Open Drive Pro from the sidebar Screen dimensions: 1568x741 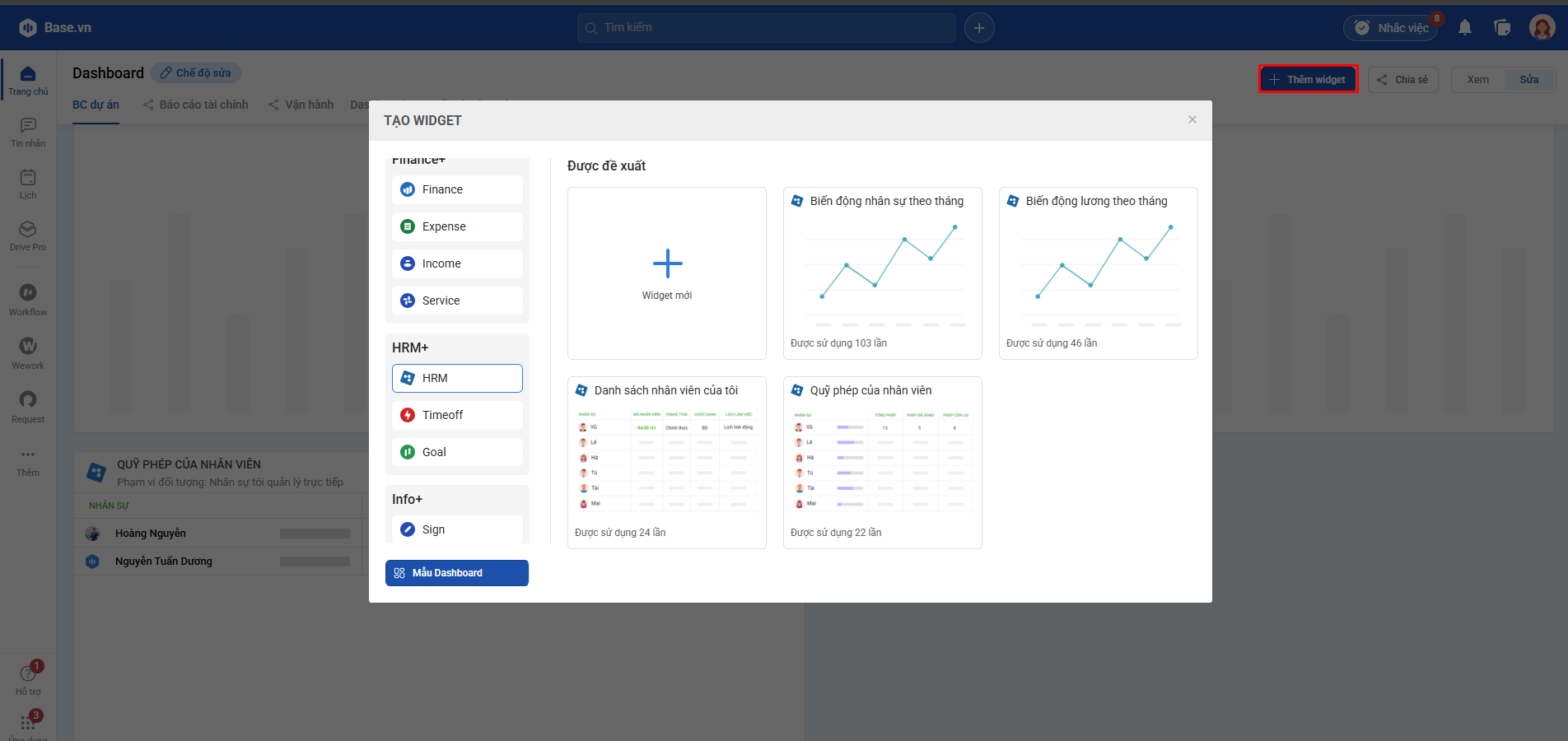coord(28,236)
